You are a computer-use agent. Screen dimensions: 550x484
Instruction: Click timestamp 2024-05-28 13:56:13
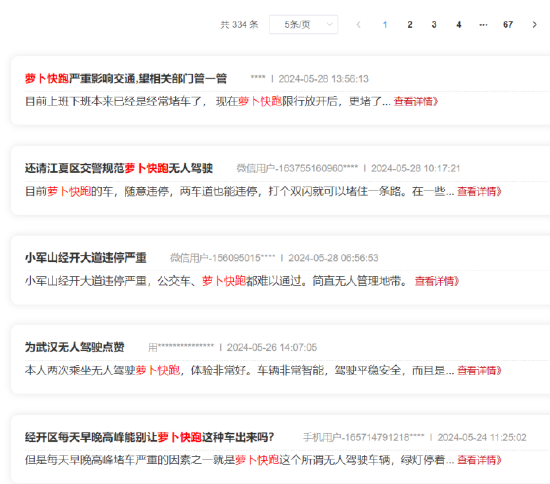(x=323, y=79)
